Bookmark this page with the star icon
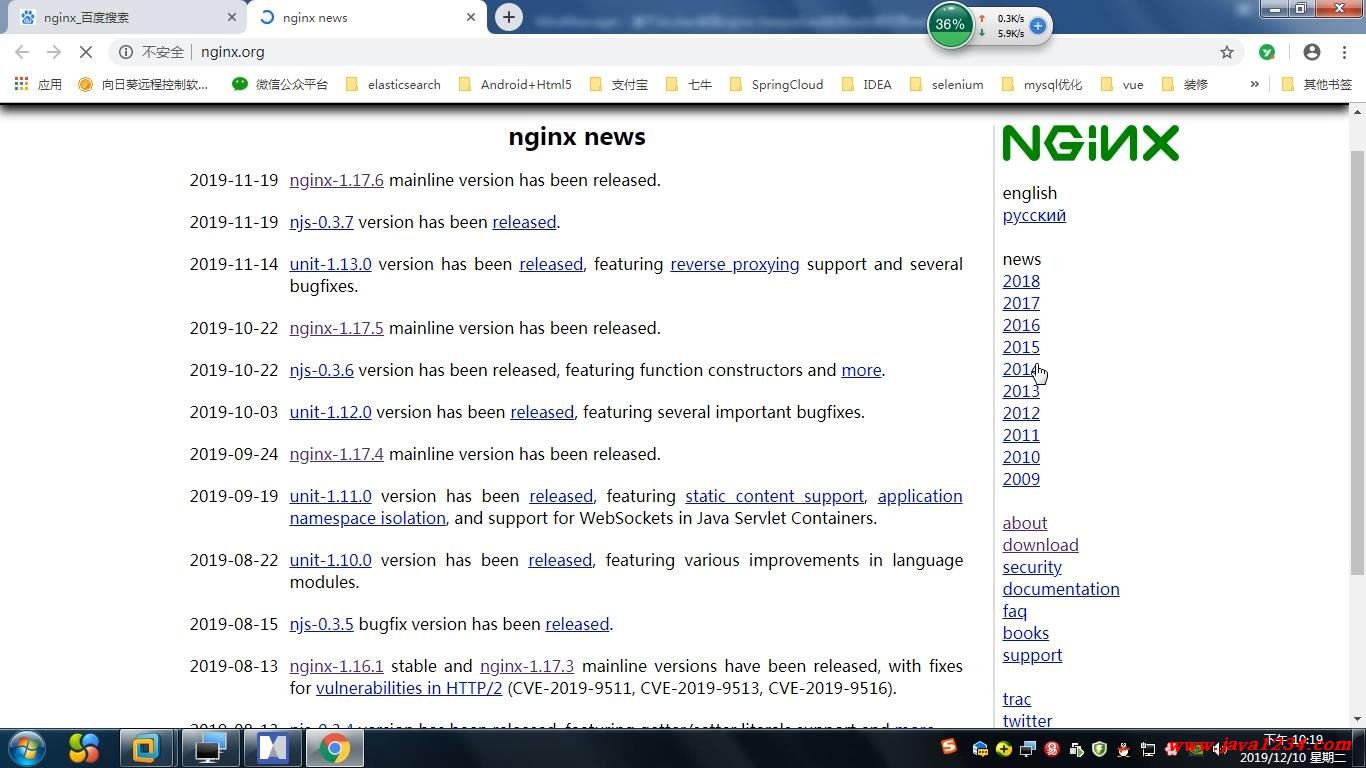Screen dimensions: 1366x768 coord(1227,52)
